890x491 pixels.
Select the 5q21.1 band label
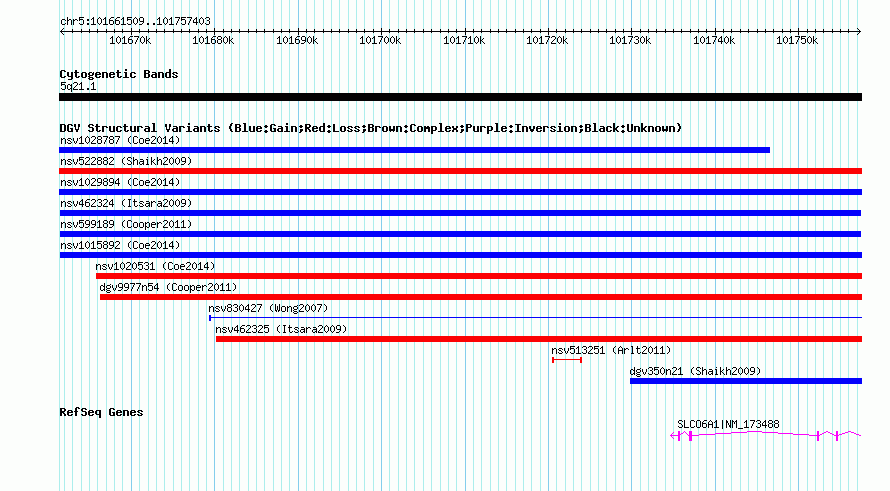point(78,86)
